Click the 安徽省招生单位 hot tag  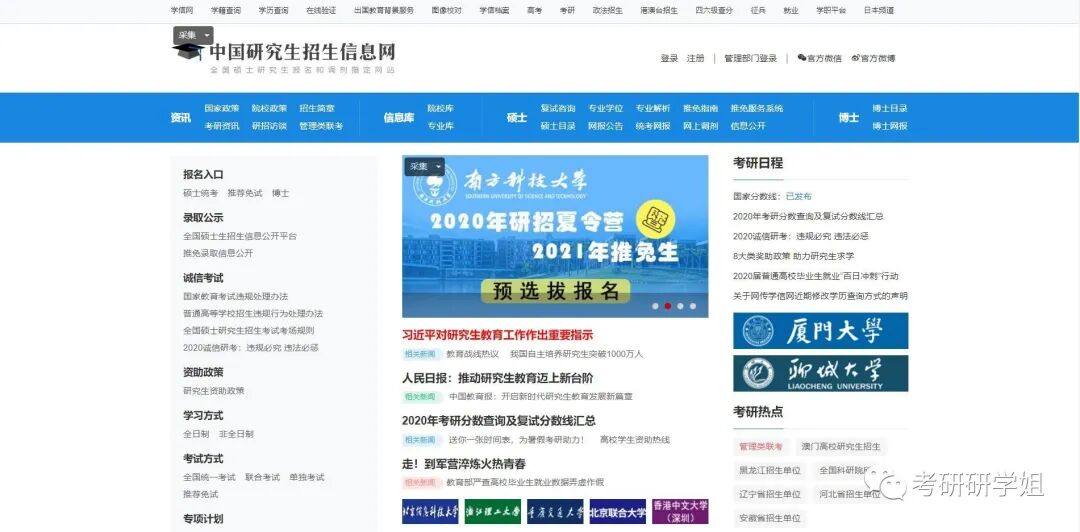coord(770,518)
